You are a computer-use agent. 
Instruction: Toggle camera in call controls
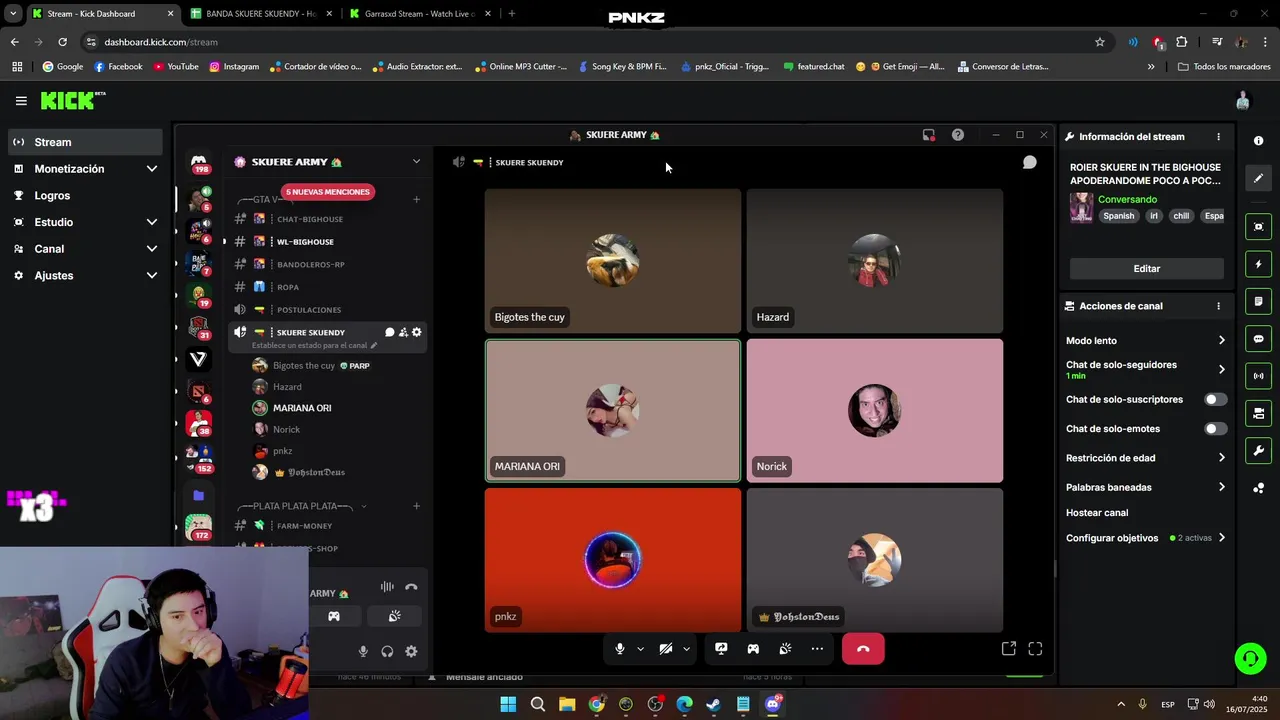666,649
